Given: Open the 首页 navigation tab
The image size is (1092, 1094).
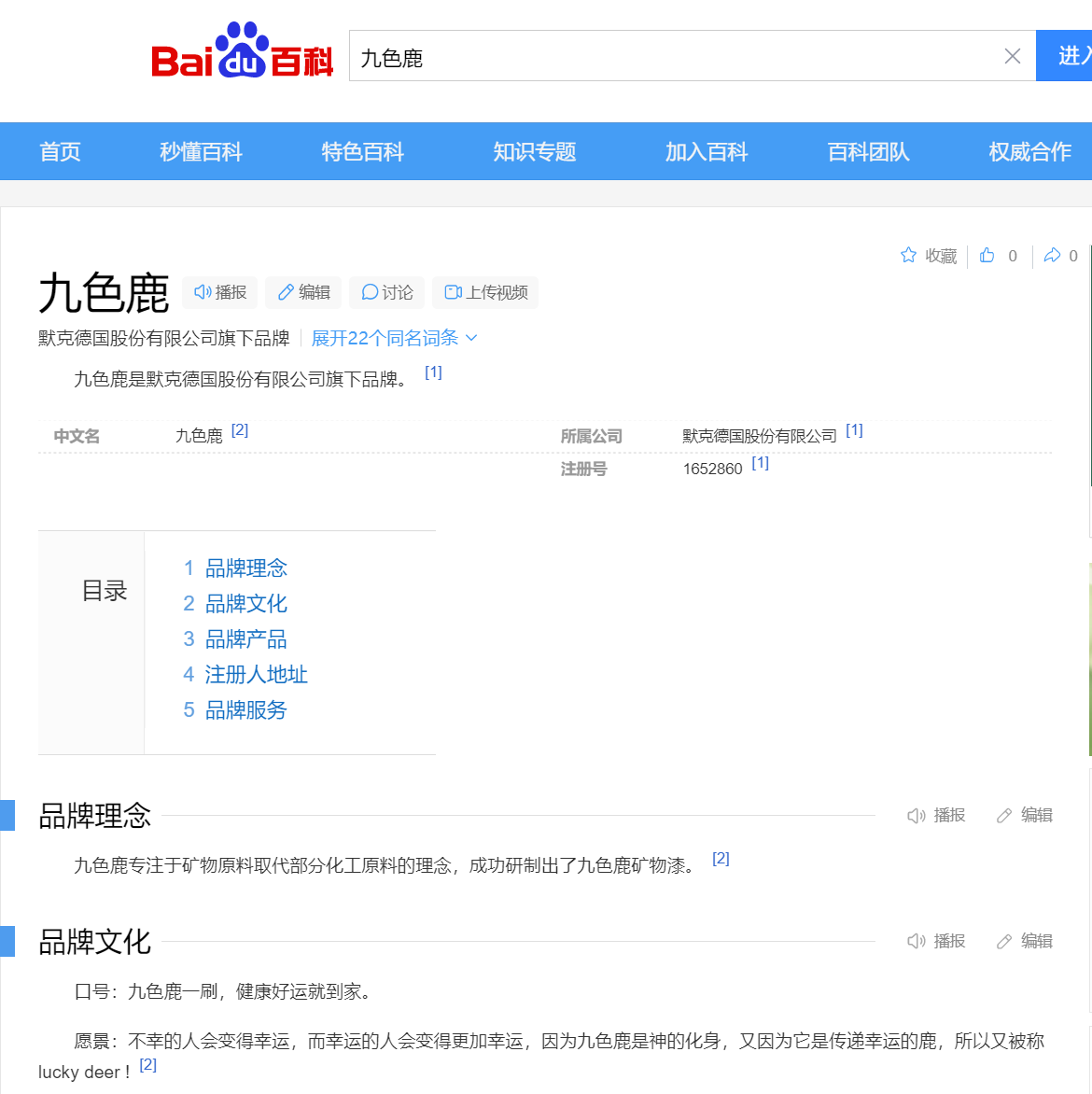Looking at the screenshot, I should (60, 151).
